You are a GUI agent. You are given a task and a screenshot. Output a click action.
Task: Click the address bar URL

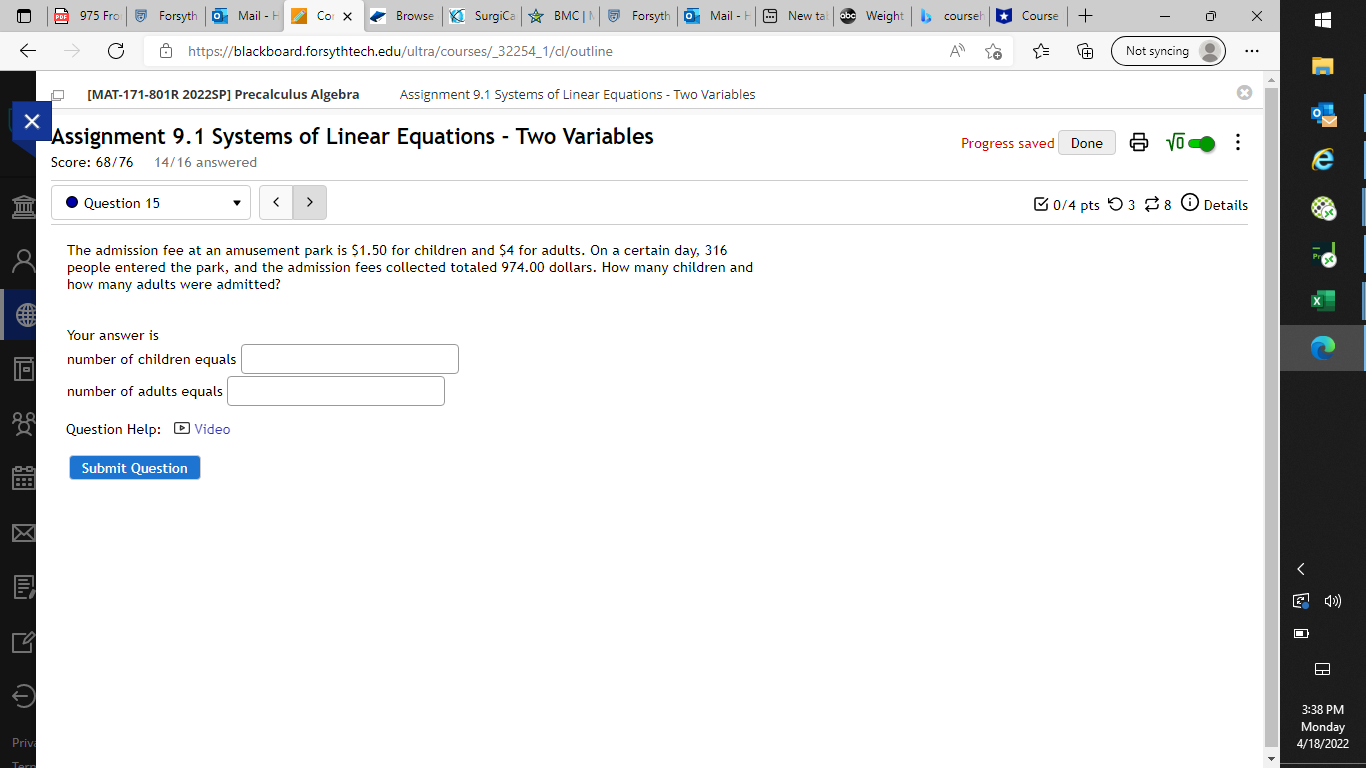pyautogui.click(x=400, y=51)
